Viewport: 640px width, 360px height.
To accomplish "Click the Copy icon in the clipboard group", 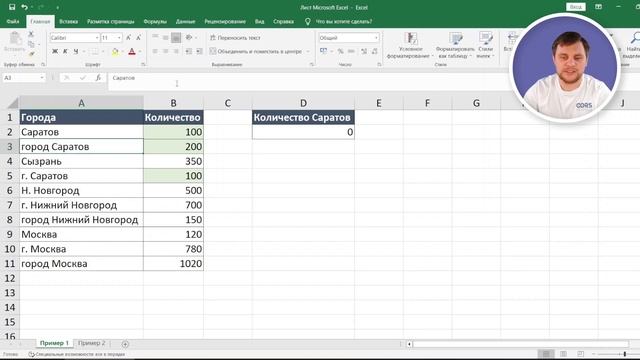I will pos(31,44).
